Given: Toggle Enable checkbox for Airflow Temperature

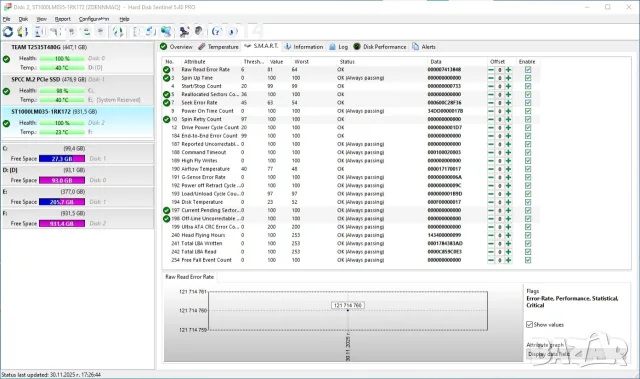Looking at the screenshot, I should click(x=528, y=169).
